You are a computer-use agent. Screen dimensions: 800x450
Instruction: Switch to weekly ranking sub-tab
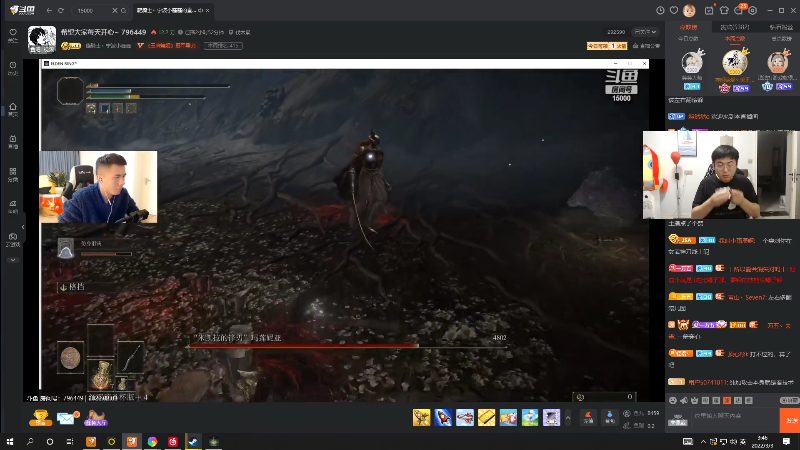pos(735,39)
